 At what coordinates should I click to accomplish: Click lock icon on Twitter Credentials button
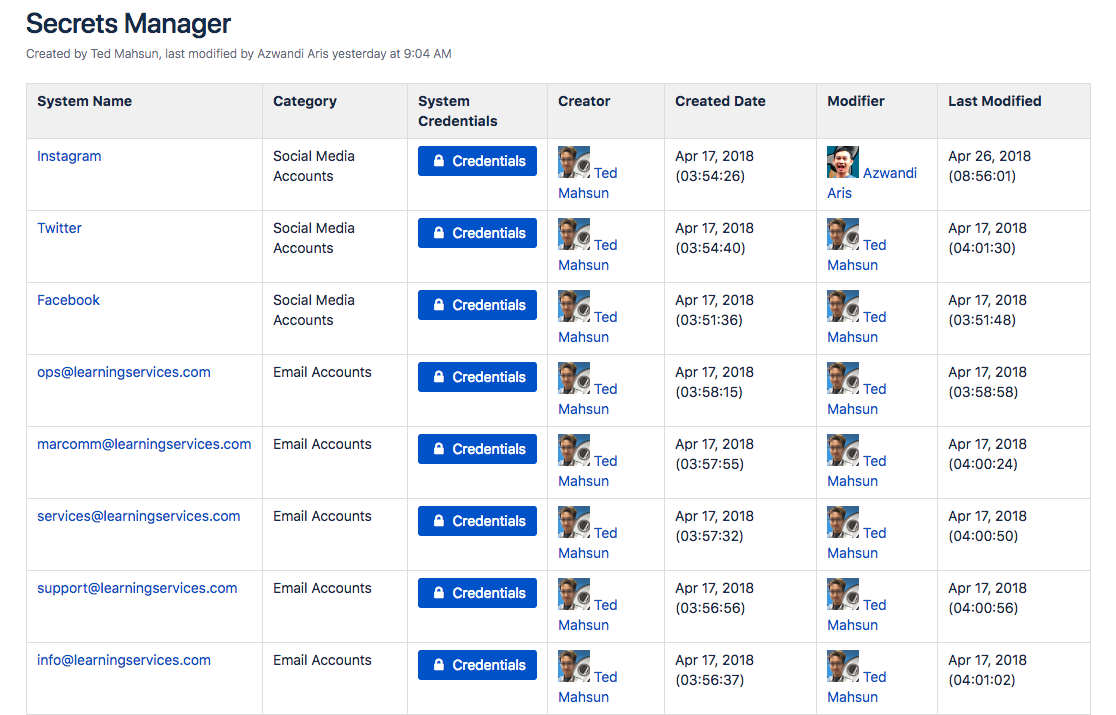coord(438,233)
